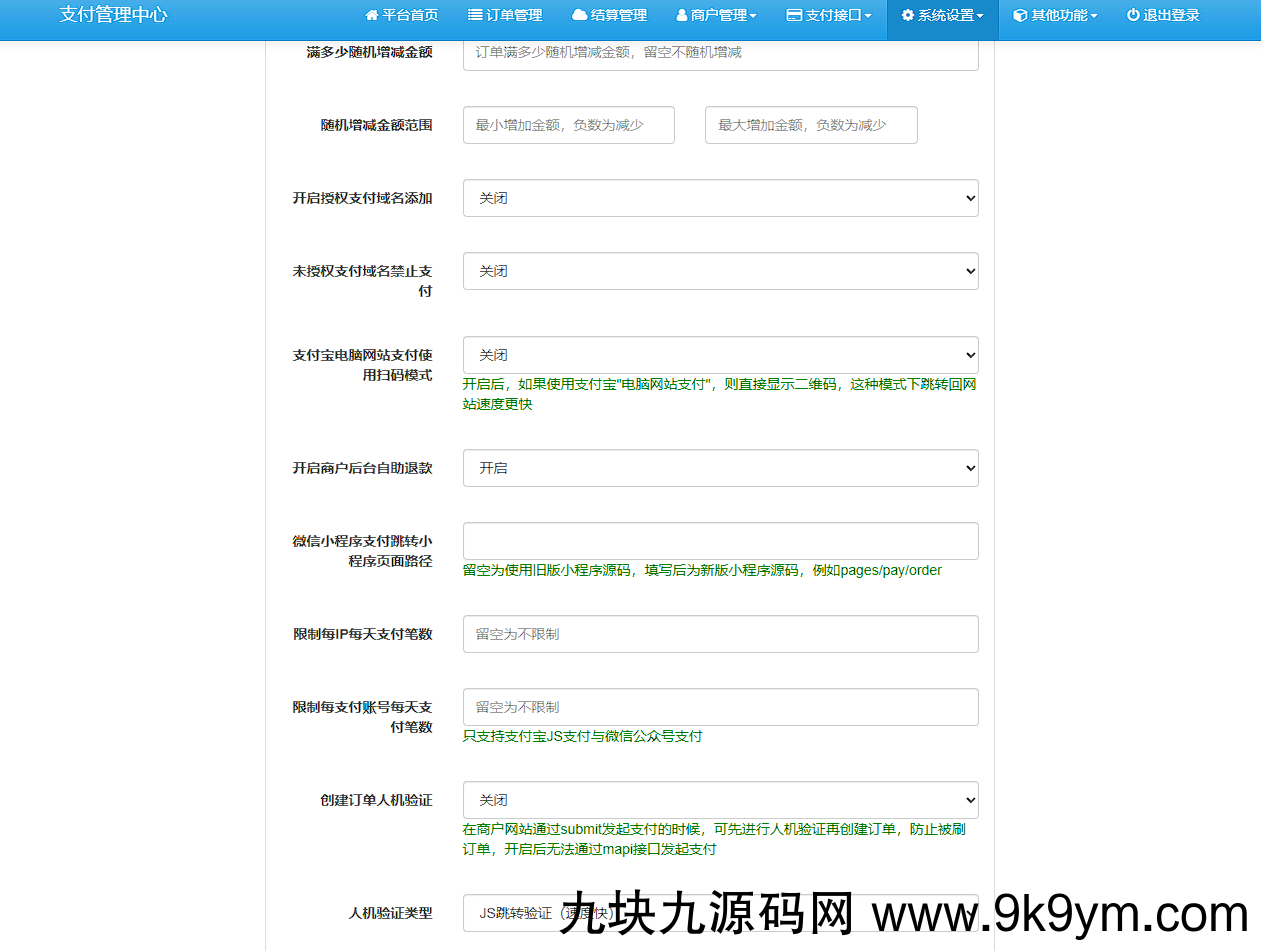Expand the 创建订单人机验证 dropdown

720,800
